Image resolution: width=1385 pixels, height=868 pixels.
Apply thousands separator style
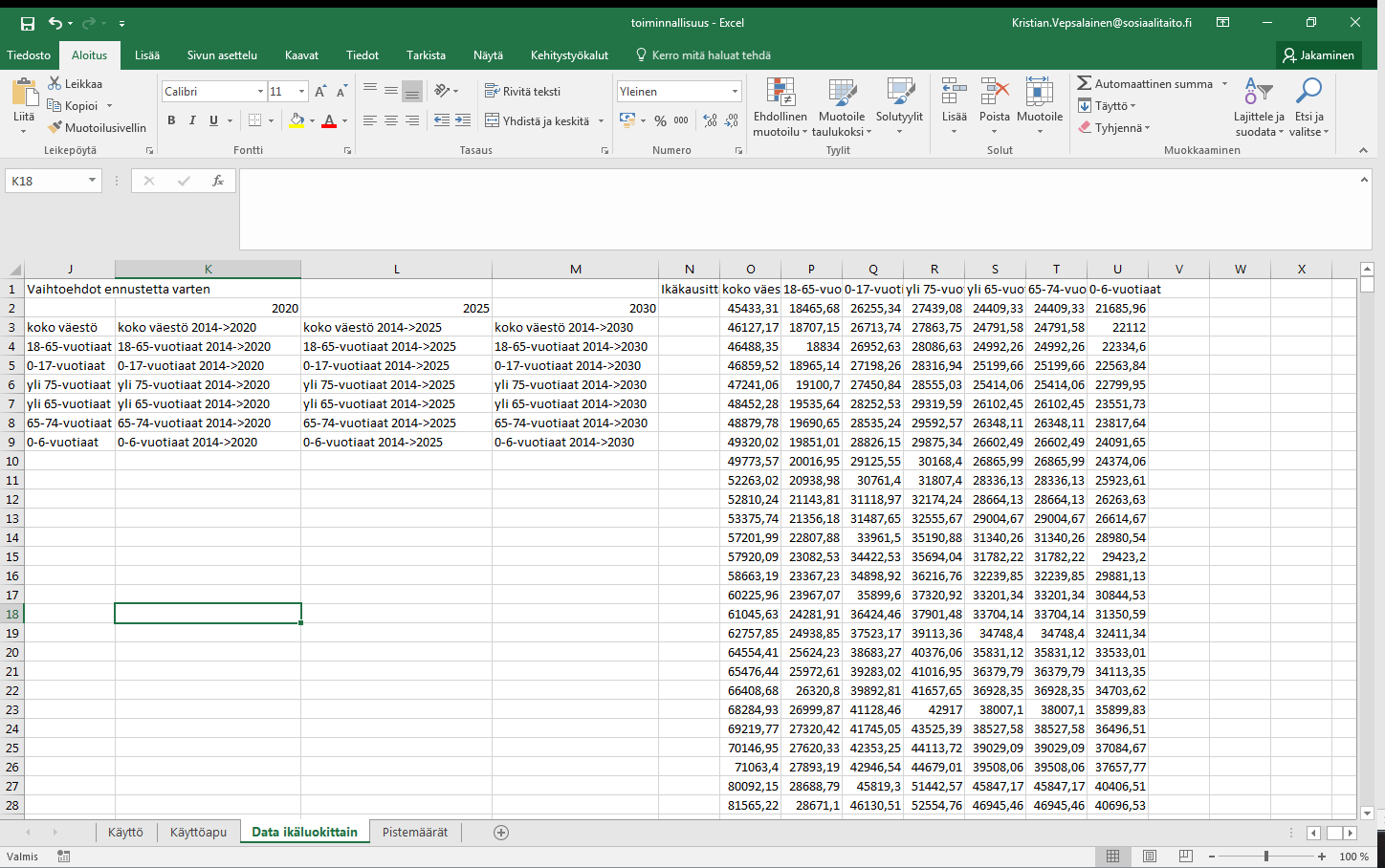681,120
